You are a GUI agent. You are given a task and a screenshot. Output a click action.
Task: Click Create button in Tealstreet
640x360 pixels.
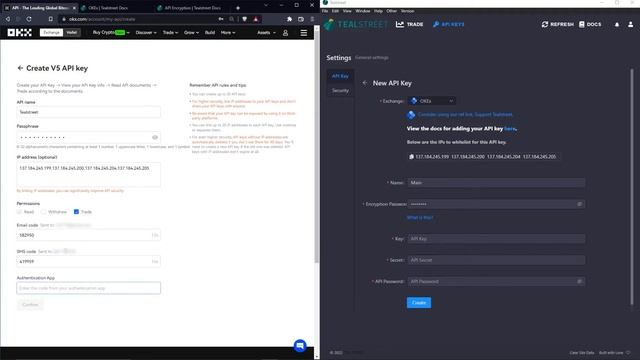click(x=419, y=302)
